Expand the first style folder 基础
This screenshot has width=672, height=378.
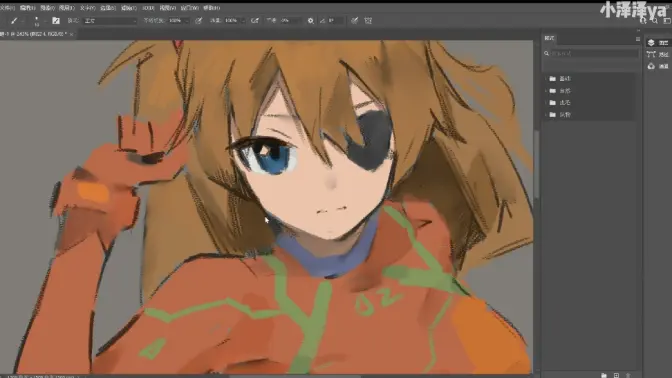tap(546, 79)
